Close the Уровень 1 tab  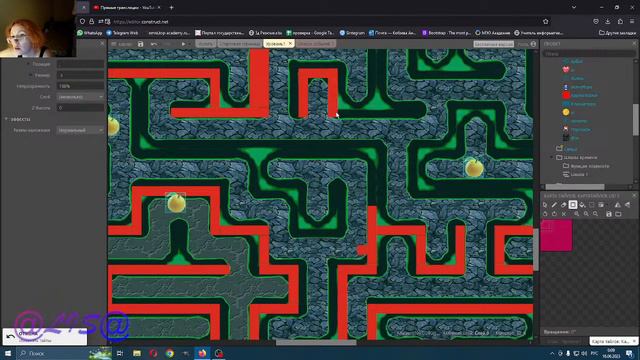[291, 44]
